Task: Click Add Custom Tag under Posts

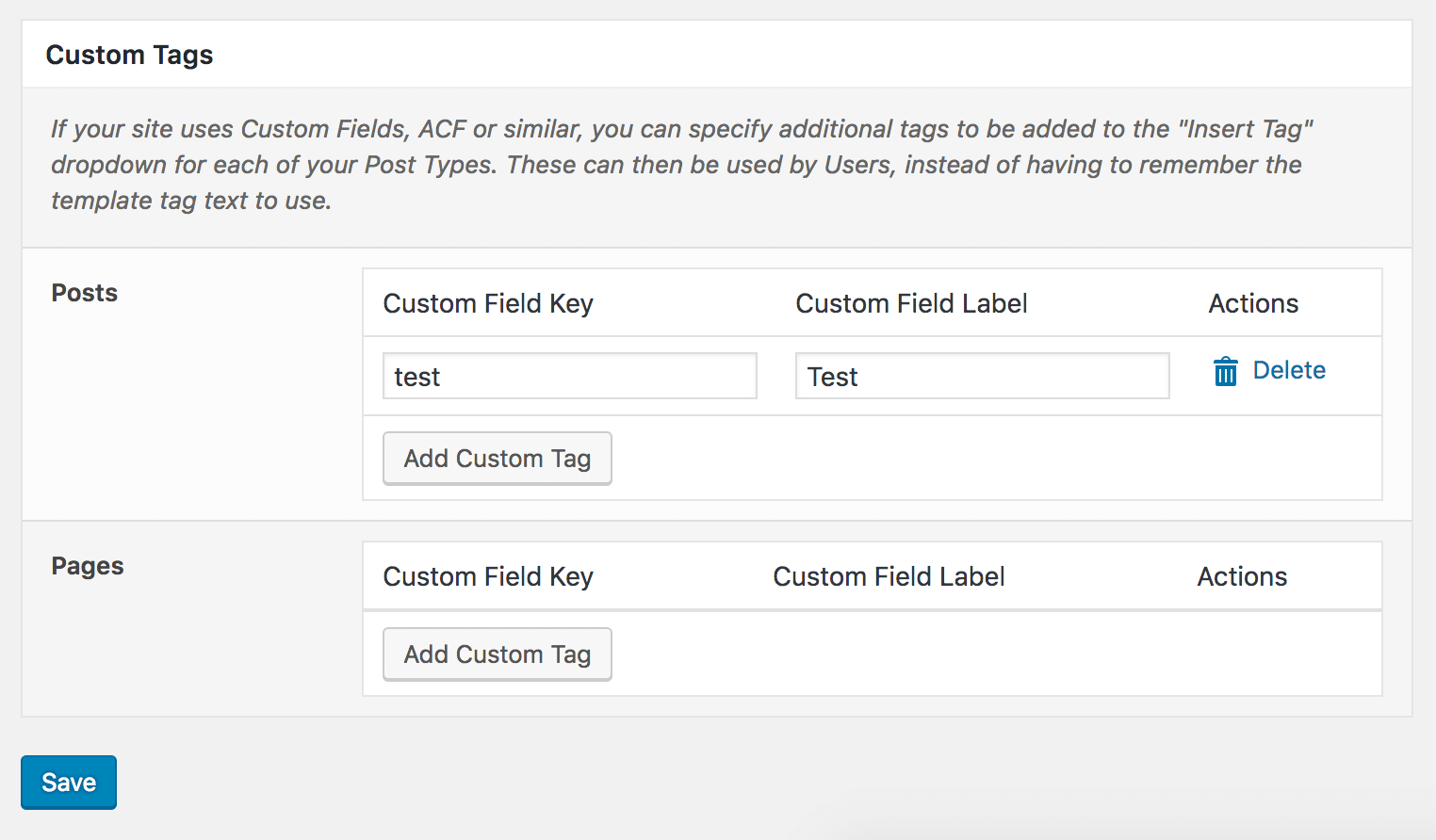Action: pos(497,459)
